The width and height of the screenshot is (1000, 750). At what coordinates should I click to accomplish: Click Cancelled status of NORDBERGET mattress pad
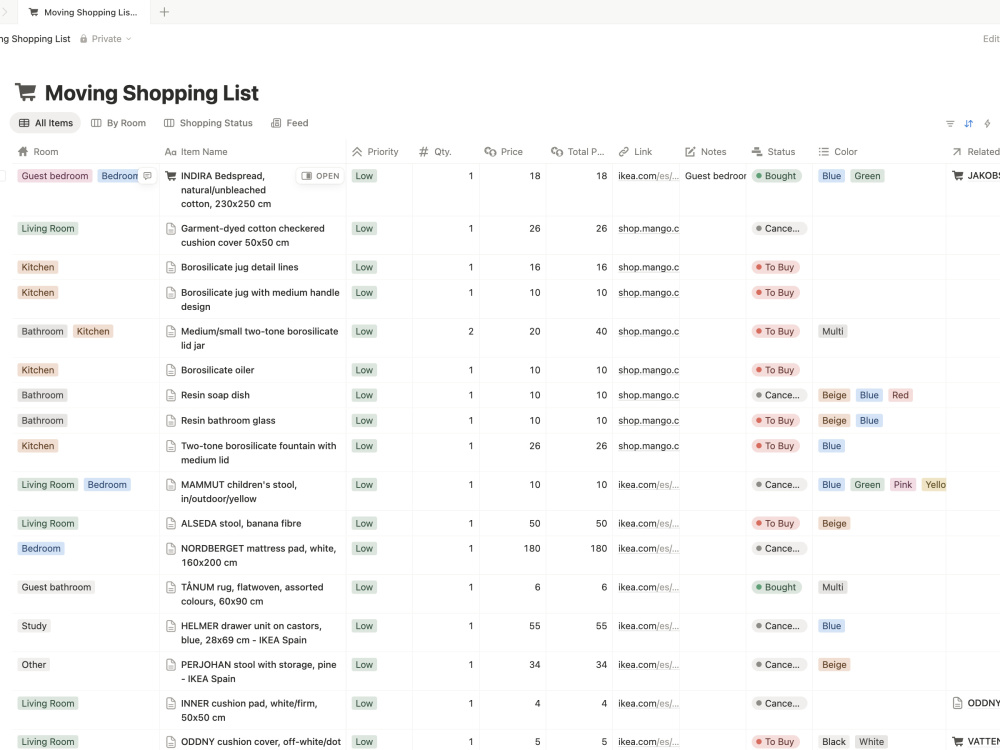point(778,548)
